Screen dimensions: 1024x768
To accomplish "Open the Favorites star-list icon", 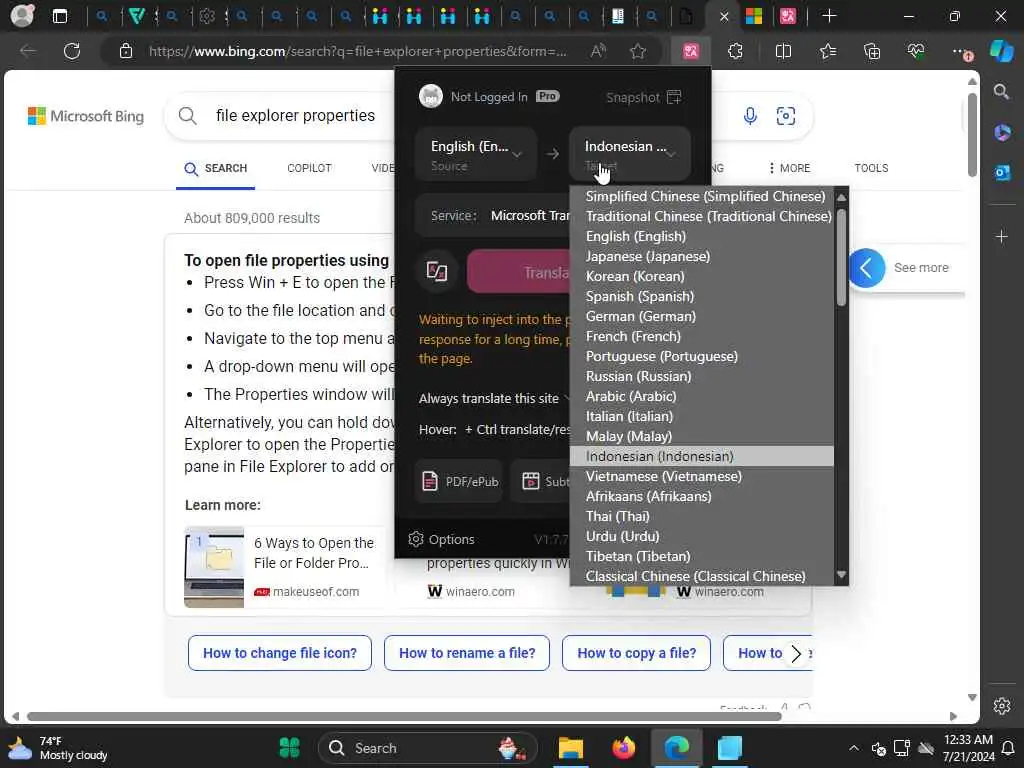I will 827,51.
